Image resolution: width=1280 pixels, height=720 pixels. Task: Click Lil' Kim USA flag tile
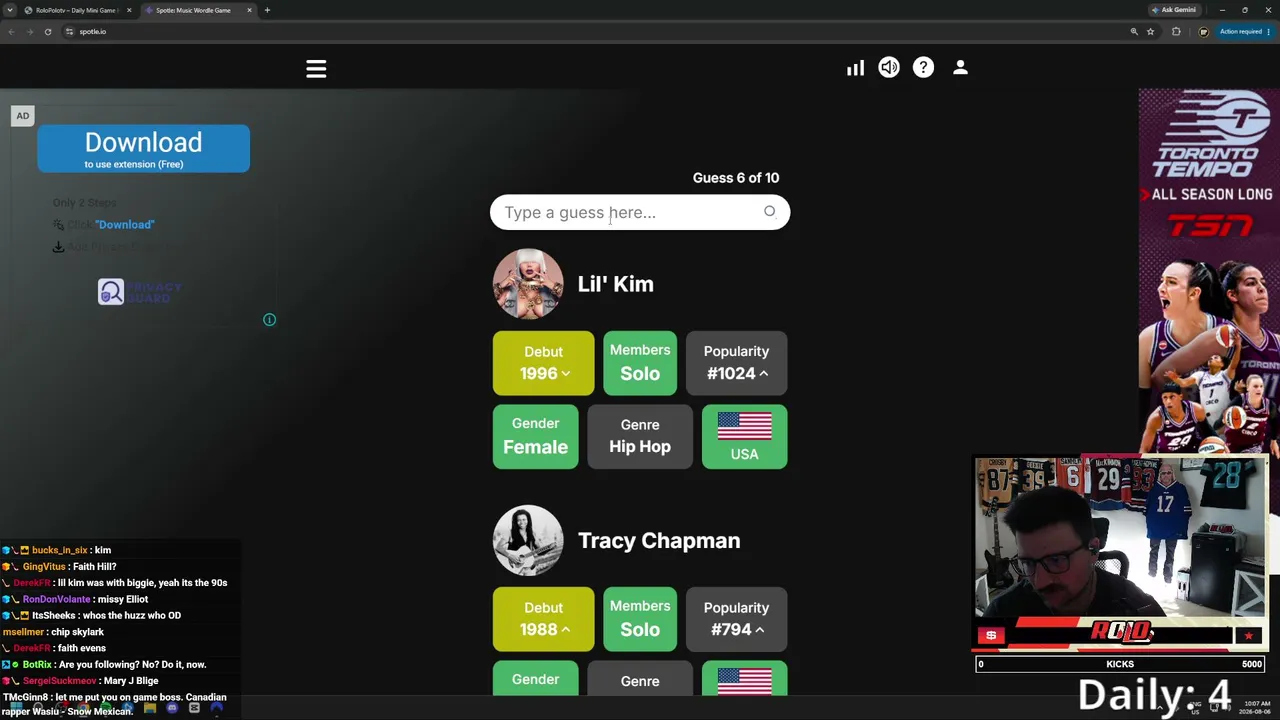point(744,436)
